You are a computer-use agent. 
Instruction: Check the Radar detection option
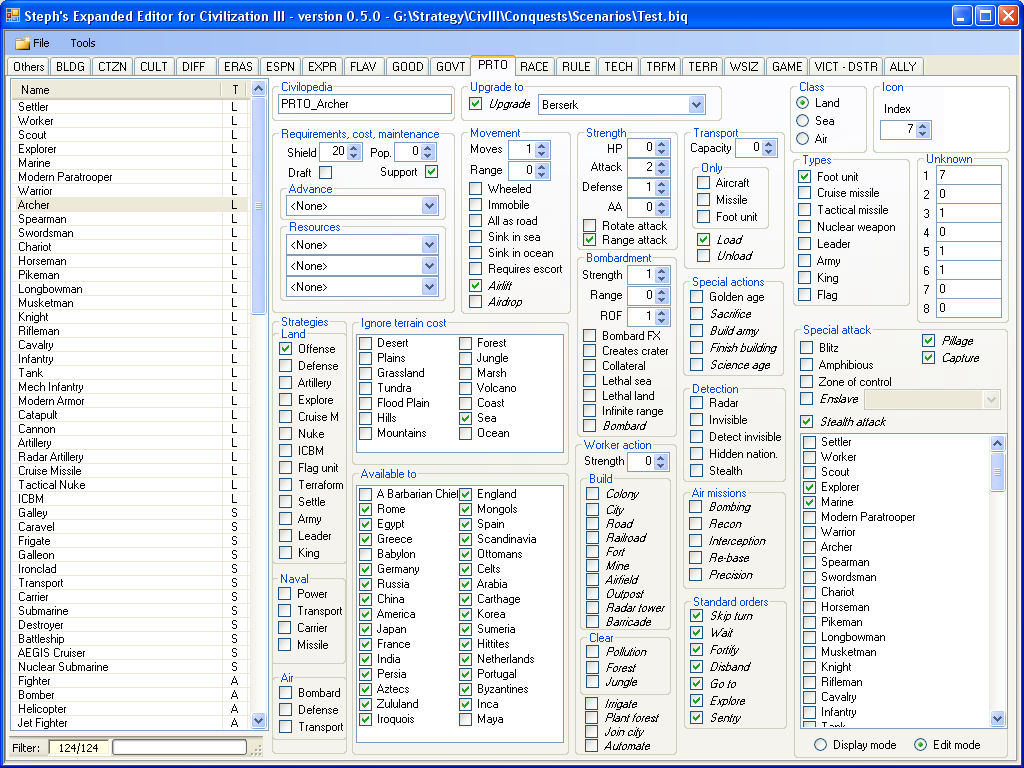697,403
